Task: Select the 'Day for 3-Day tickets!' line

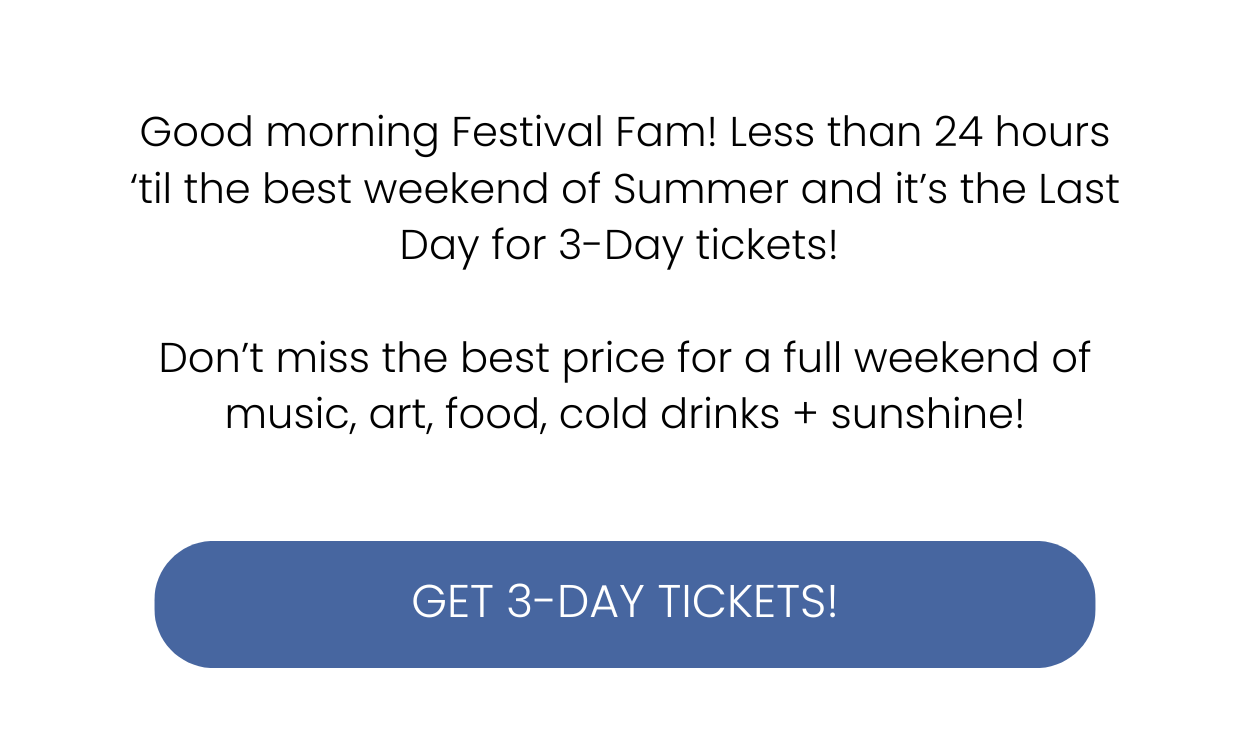Action: tap(618, 246)
